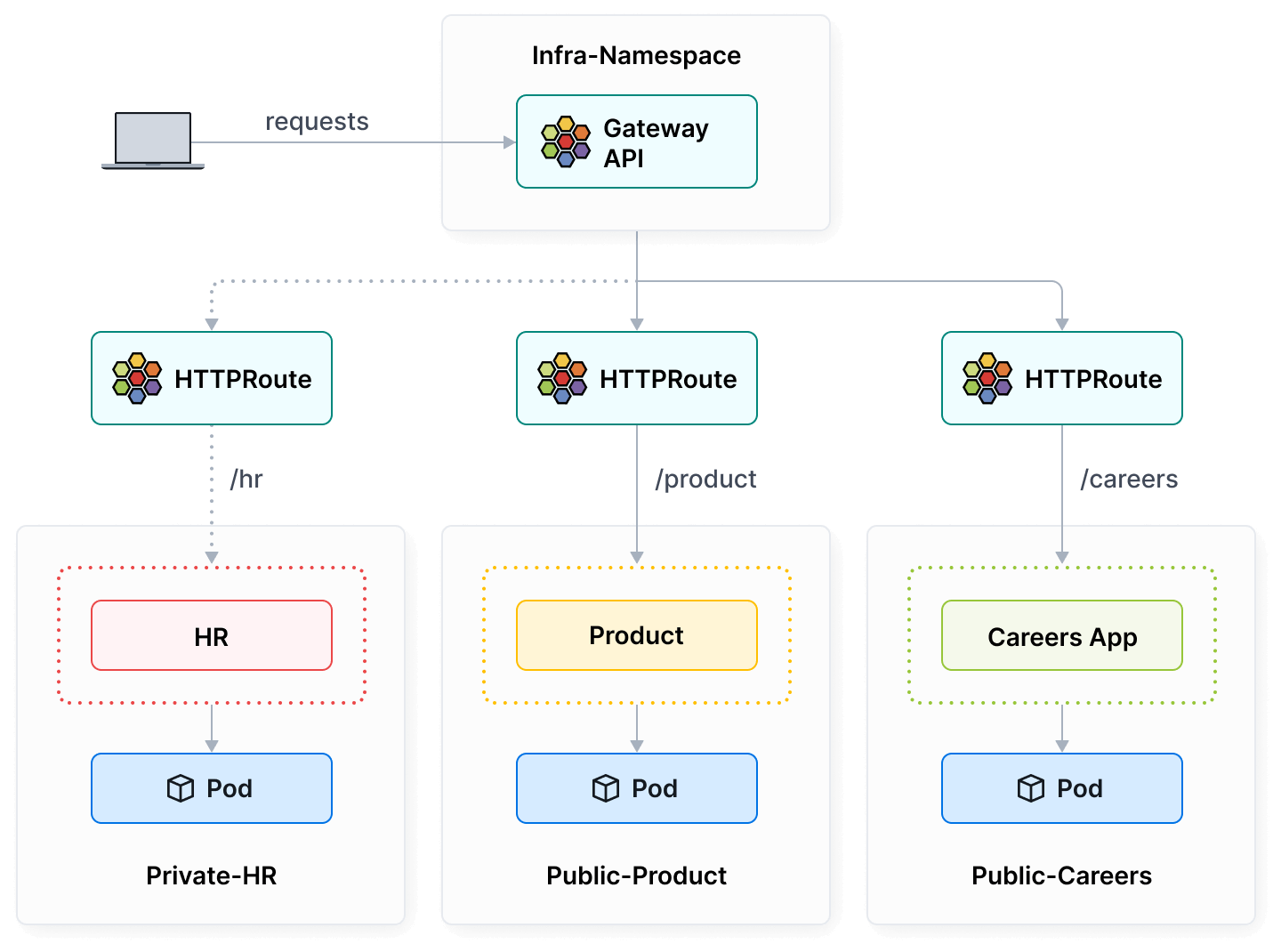Viewport: 1281px width, 952px height.
Task: Select the yellow Product service box
Action: (x=637, y=635)
